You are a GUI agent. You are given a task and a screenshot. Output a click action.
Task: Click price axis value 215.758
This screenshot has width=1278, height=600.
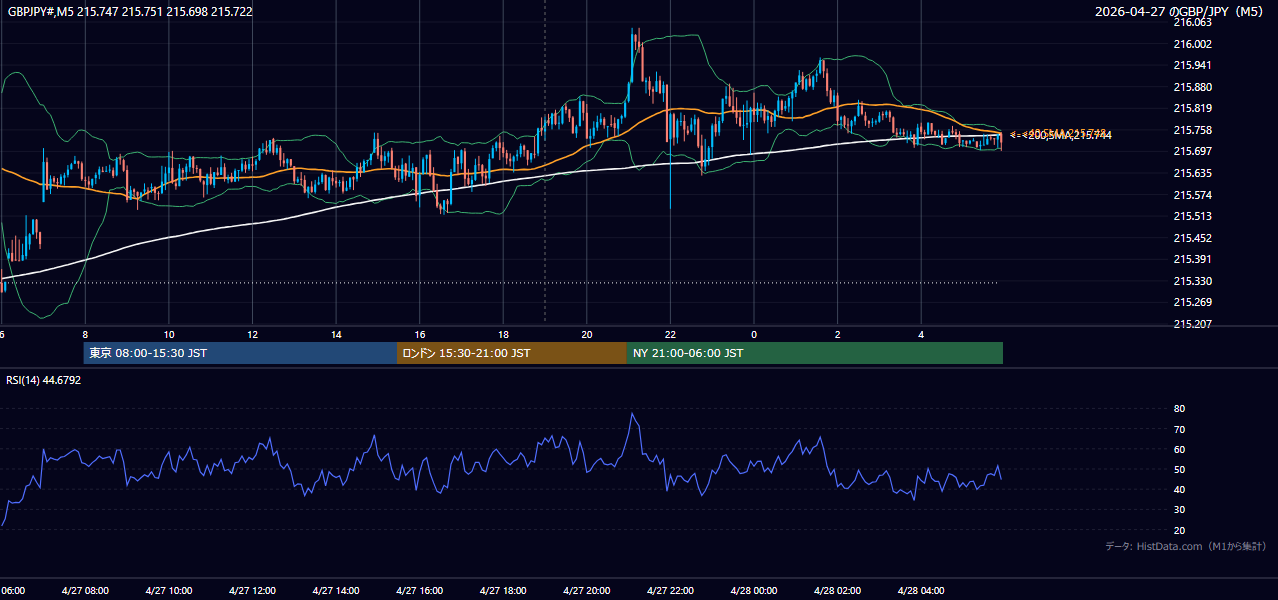pos(1192,130)
